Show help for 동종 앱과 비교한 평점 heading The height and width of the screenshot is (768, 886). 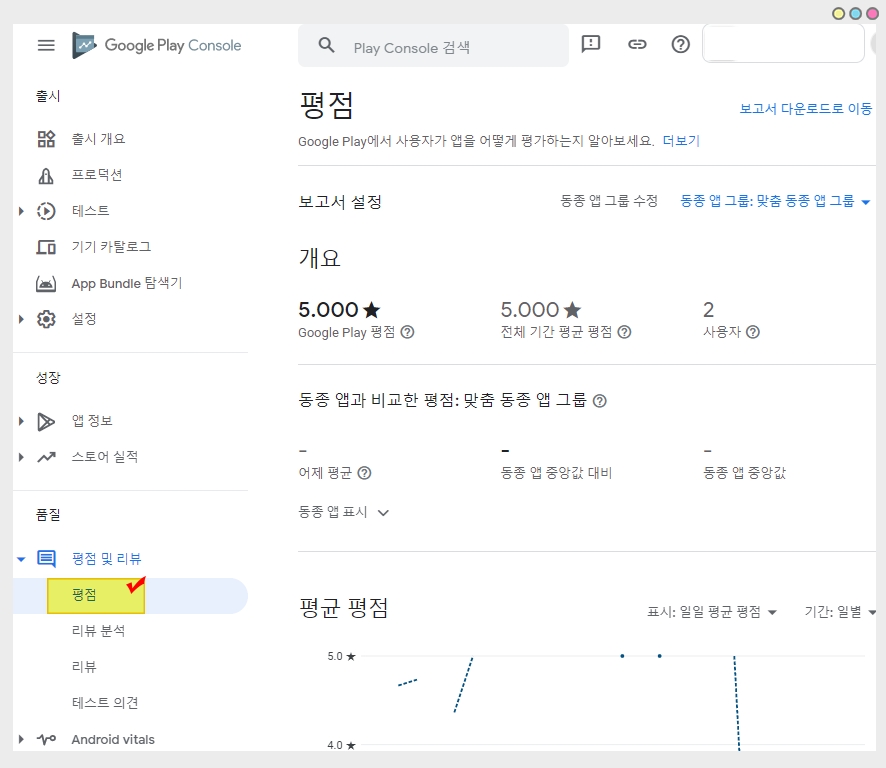click(x=600, y=401)
